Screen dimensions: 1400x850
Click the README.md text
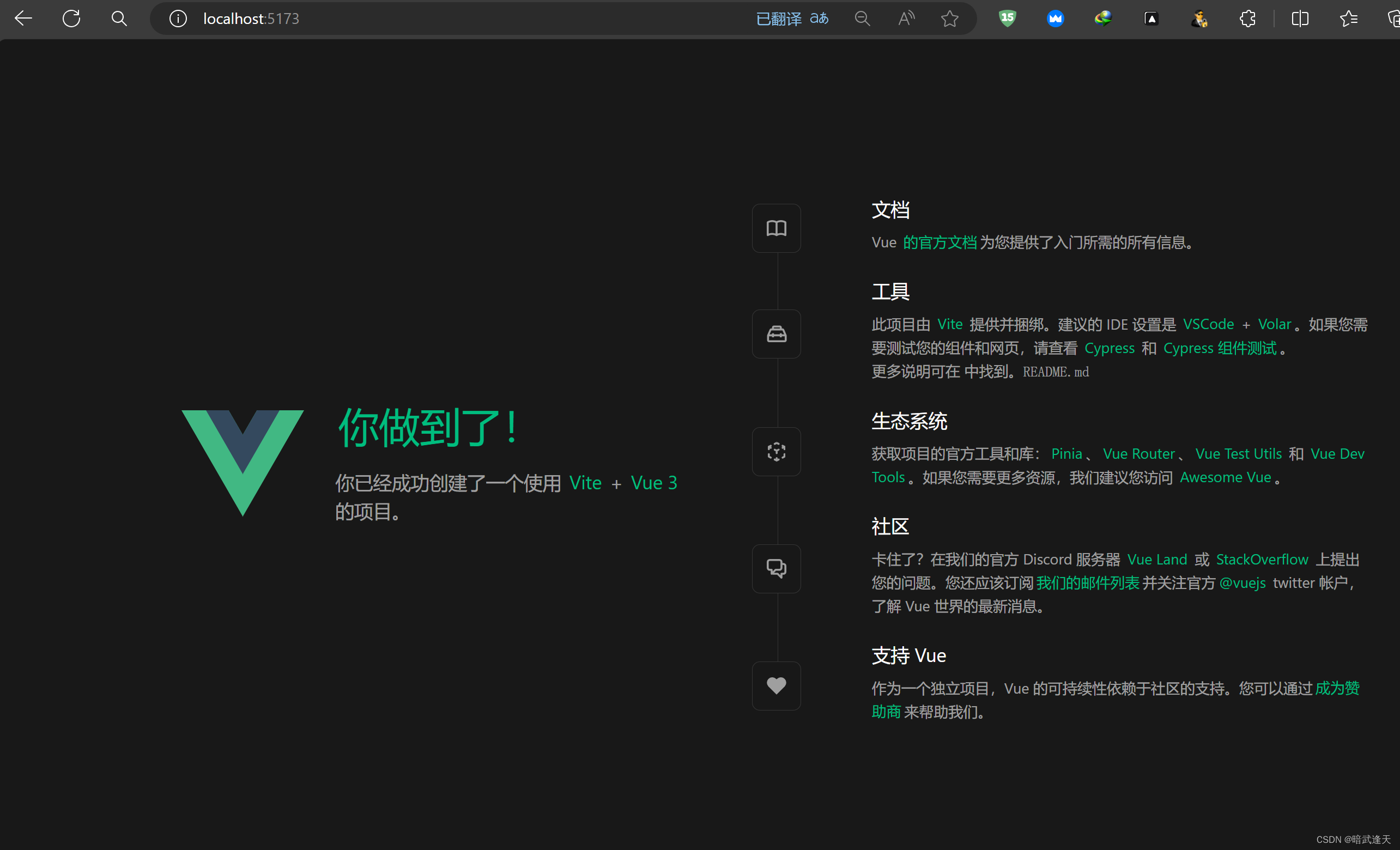pyautogui.click(x=1056, y=372)
